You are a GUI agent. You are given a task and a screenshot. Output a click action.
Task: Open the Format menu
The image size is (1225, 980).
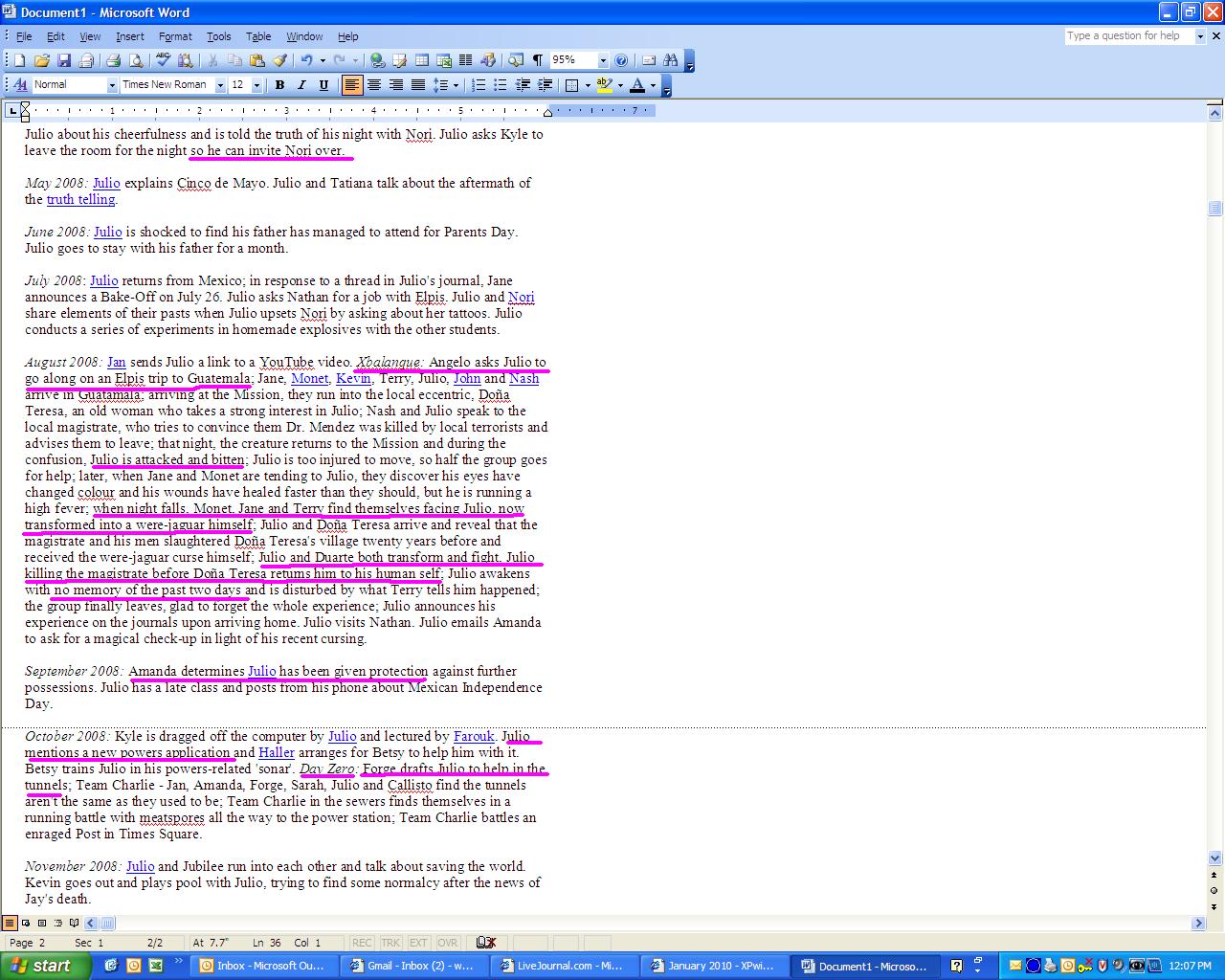pos(175,36)
